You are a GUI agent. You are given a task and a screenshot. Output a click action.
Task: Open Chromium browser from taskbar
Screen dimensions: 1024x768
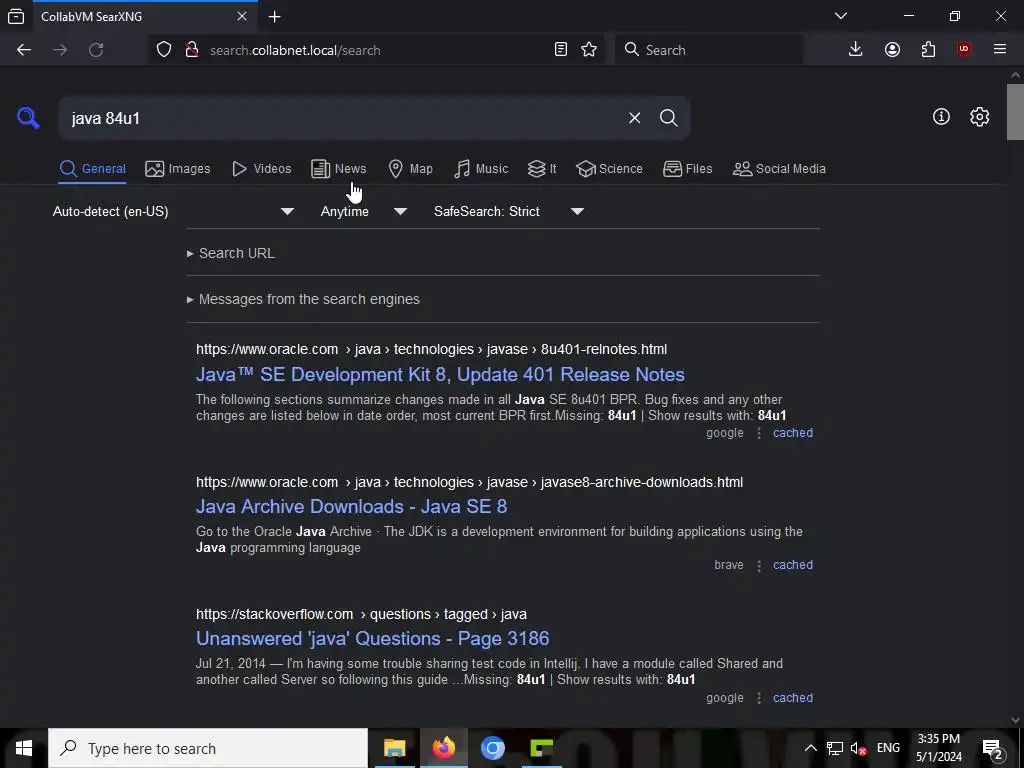click(492, 748)
